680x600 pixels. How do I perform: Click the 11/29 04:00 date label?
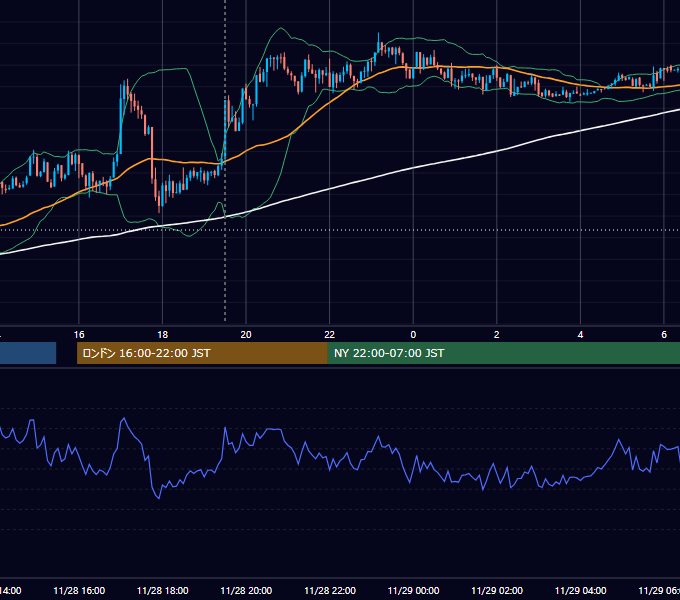pyautogui.click(x=581, y=590)
